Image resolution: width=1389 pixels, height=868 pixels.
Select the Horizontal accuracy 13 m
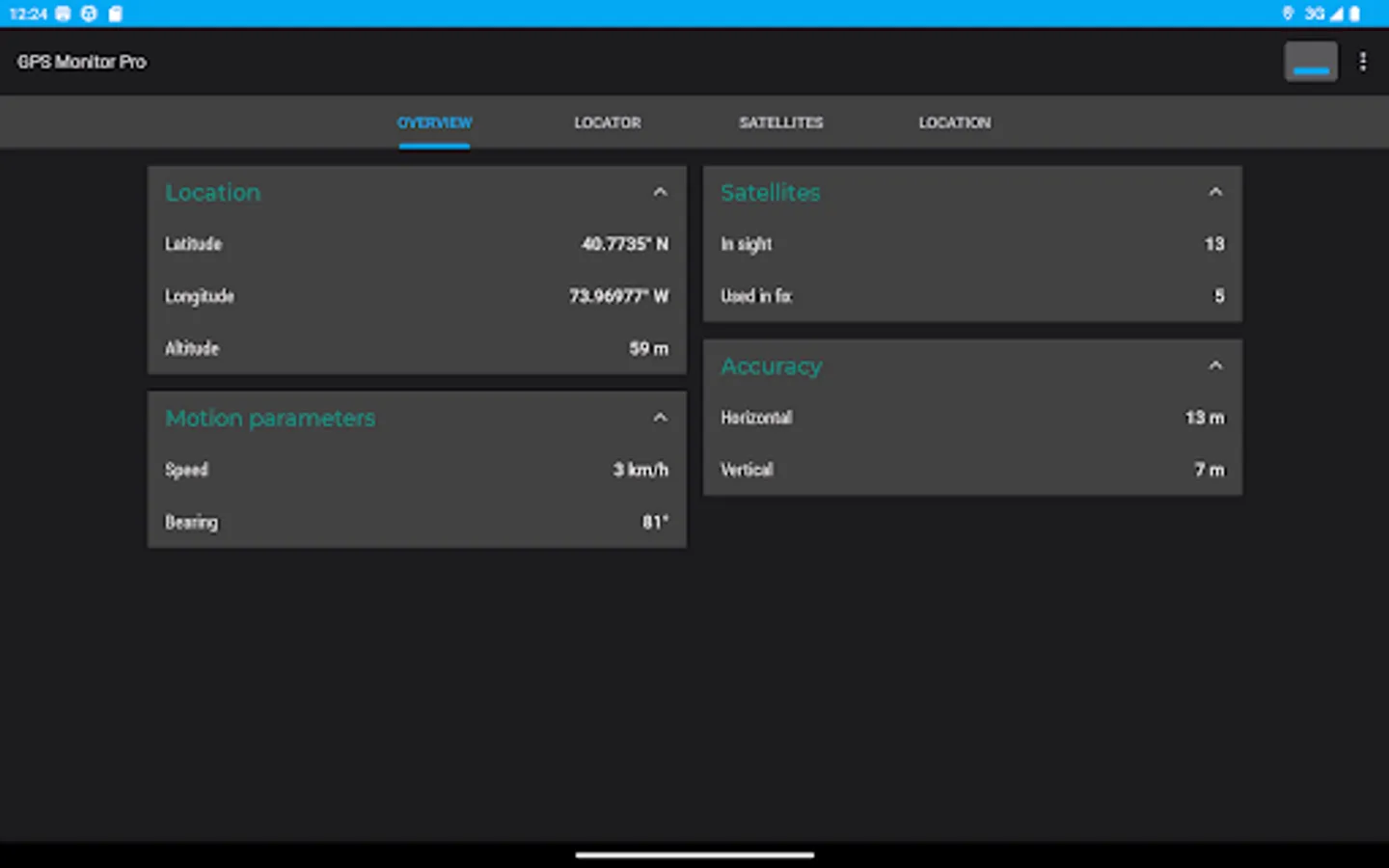point(1205,418)
